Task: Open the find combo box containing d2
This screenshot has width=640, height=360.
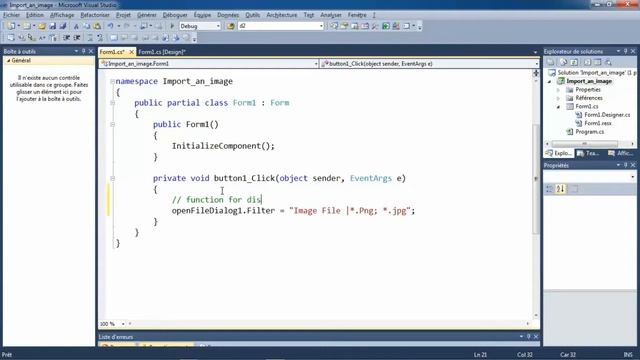Action: click(x=321, y=26)
